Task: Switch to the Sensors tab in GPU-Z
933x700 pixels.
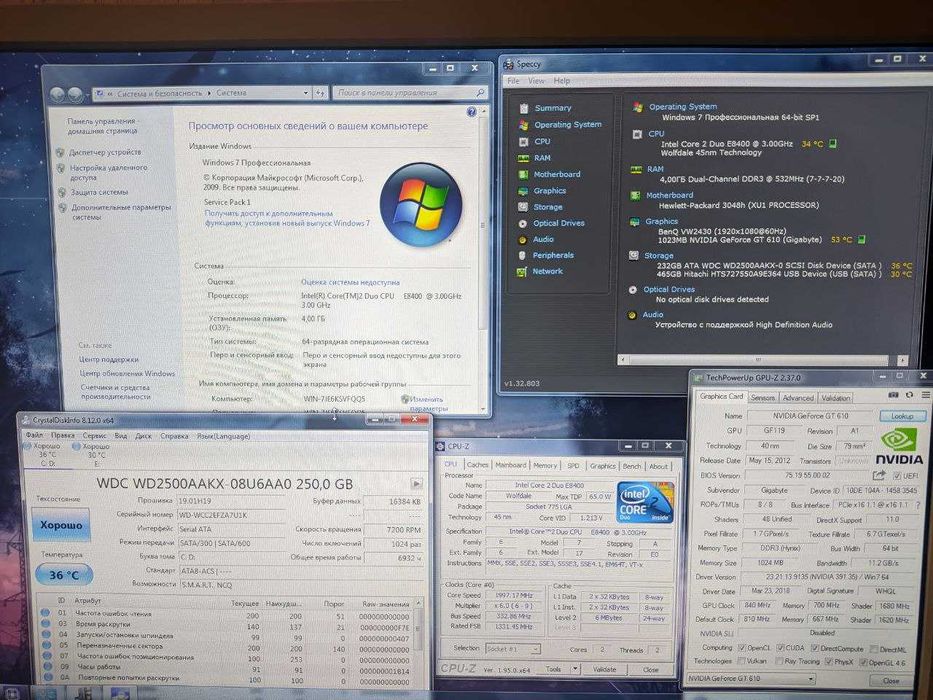Action: coord(762,398)
